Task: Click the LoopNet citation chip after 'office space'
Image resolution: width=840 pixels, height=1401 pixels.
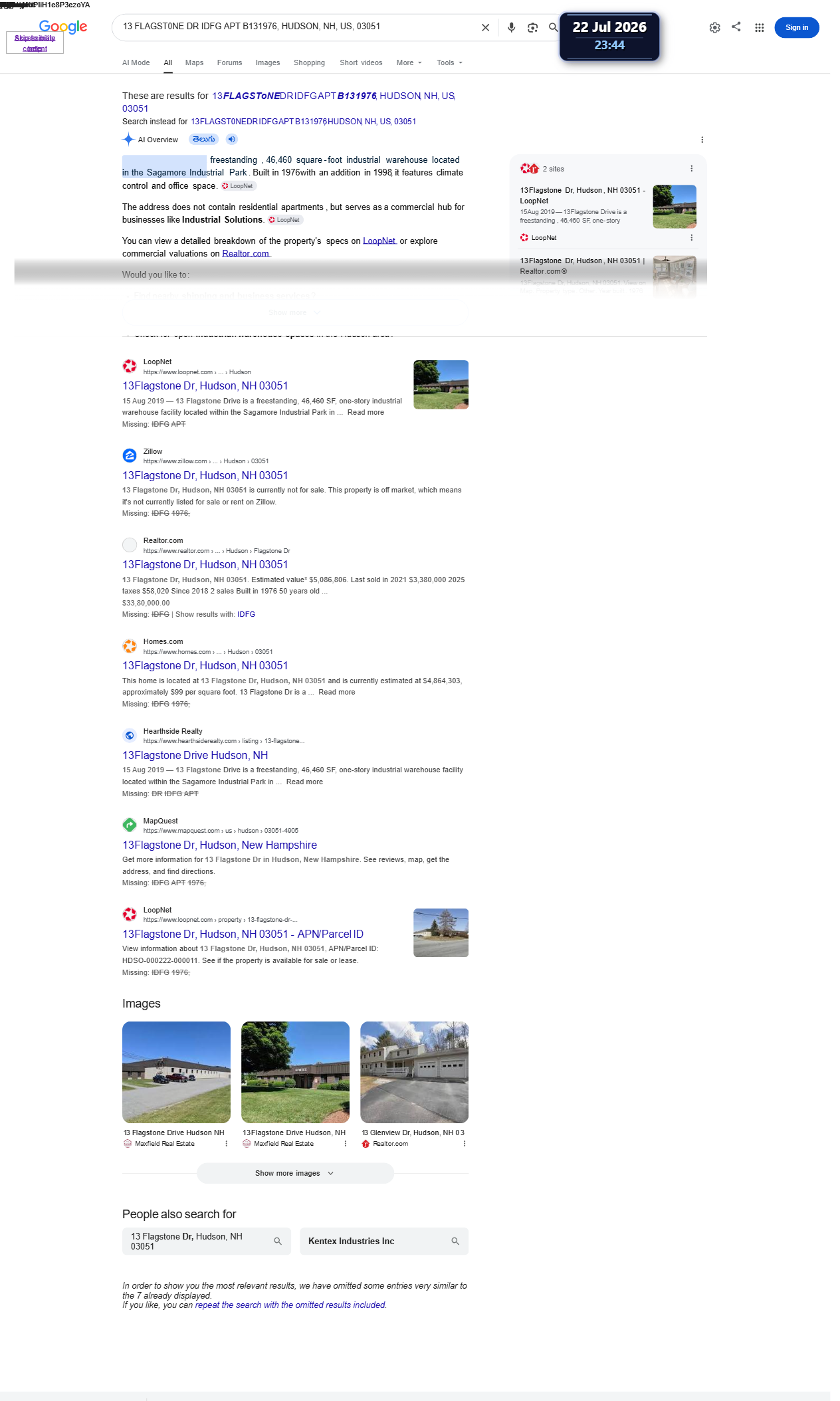Action: (x=238, y=186)
